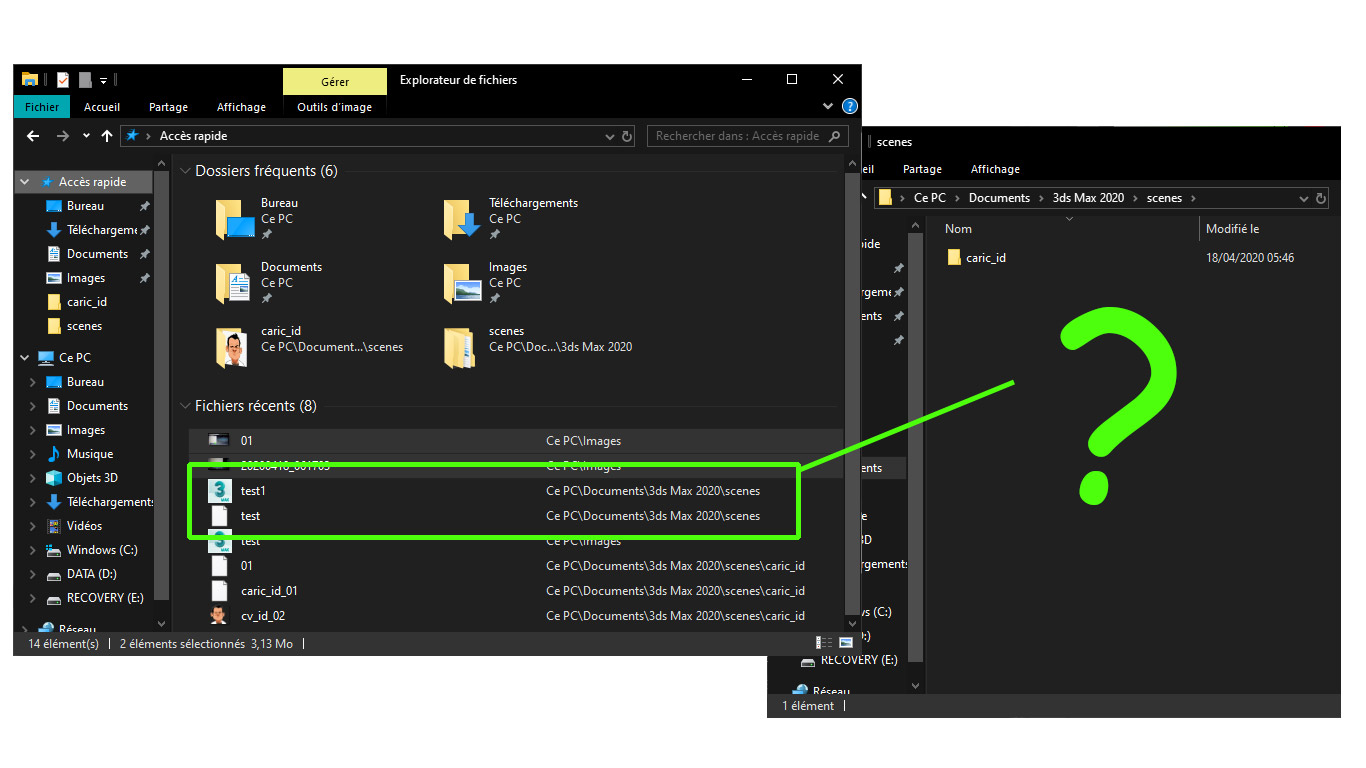Click the Help question mark icon
This screenshot has height=768, width=1366.
tap(850, 106)
